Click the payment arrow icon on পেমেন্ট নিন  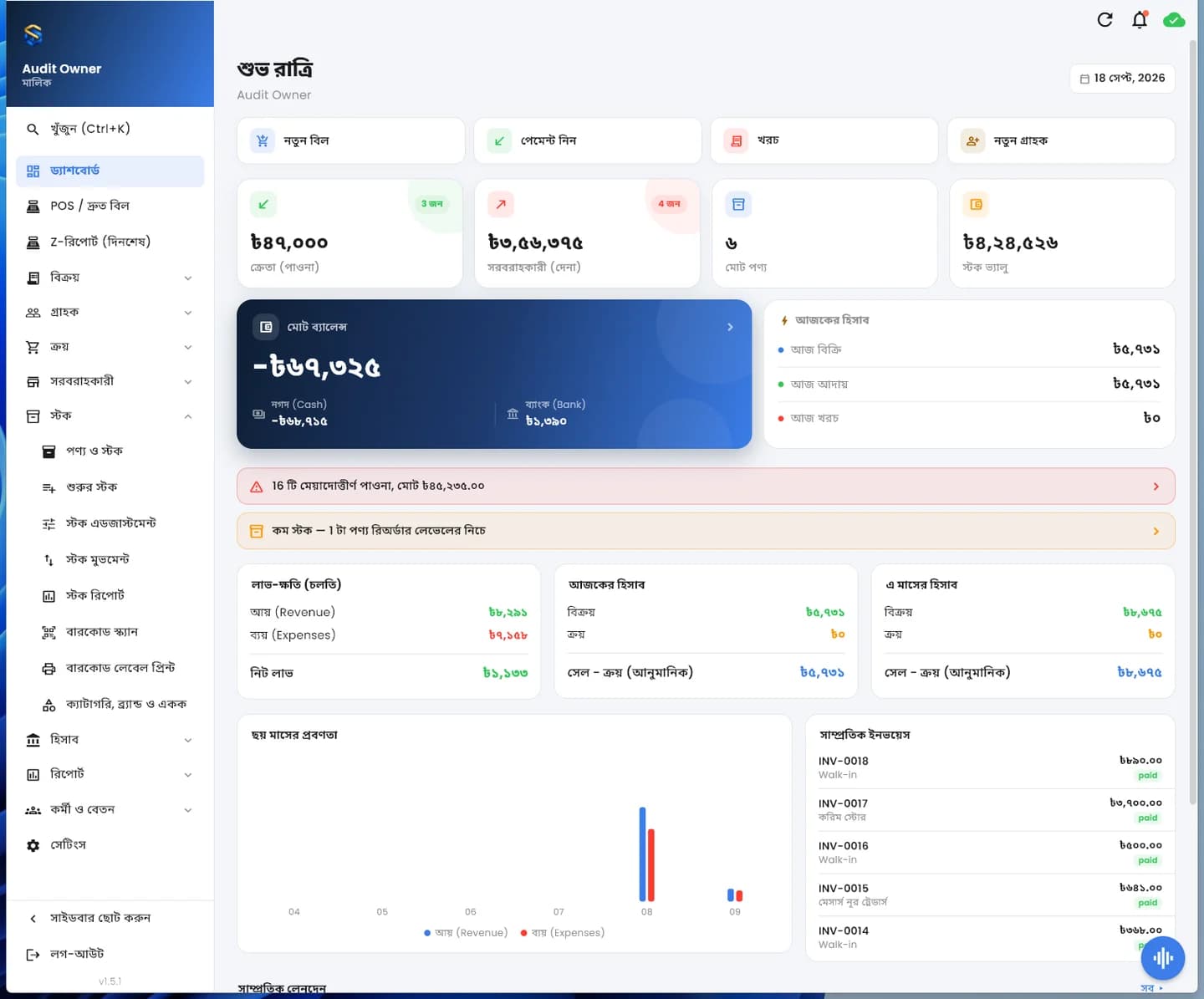(499, 140)
